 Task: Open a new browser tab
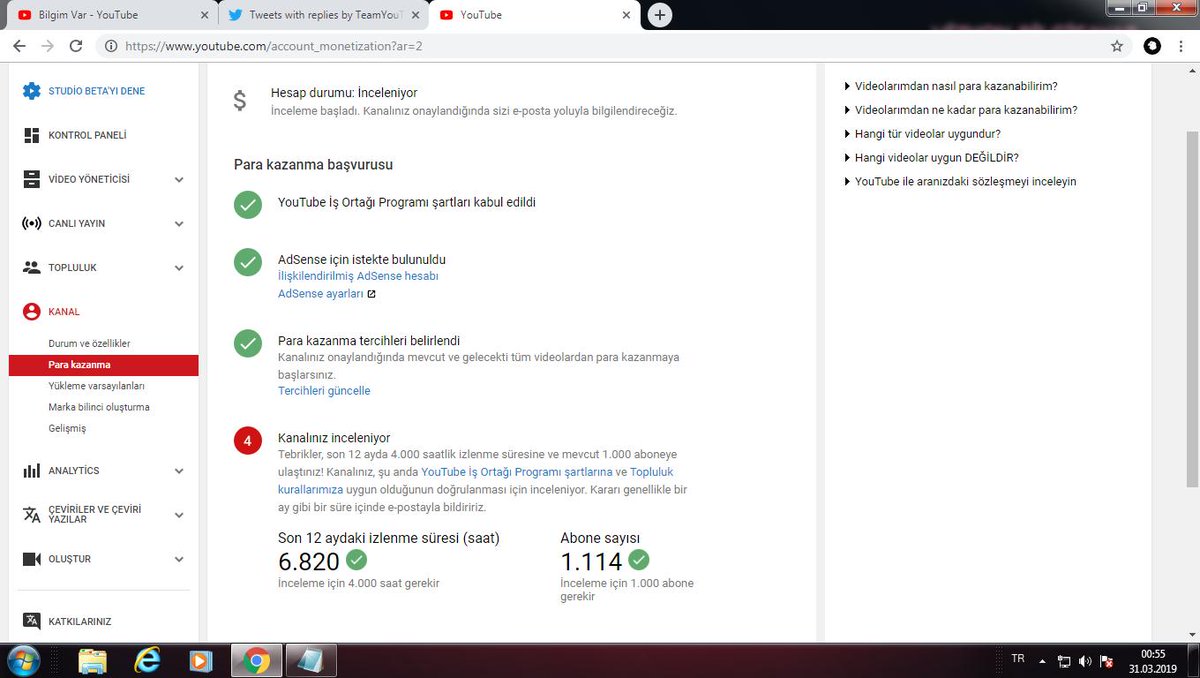pos(659,15)
